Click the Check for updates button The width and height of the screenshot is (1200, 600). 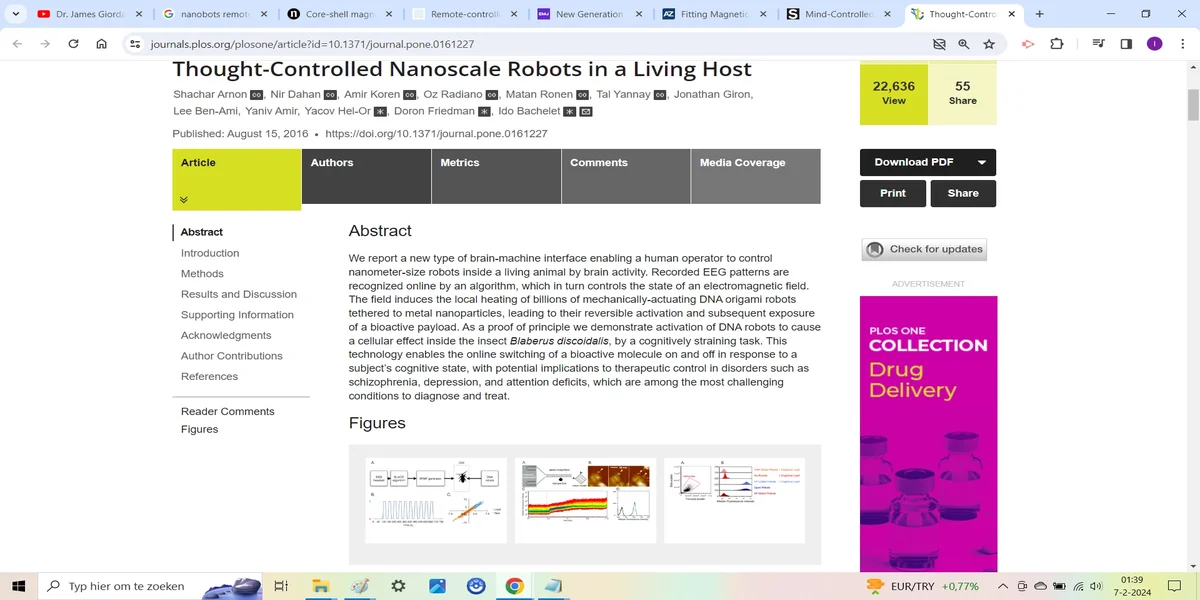click(x=924, y=249)
